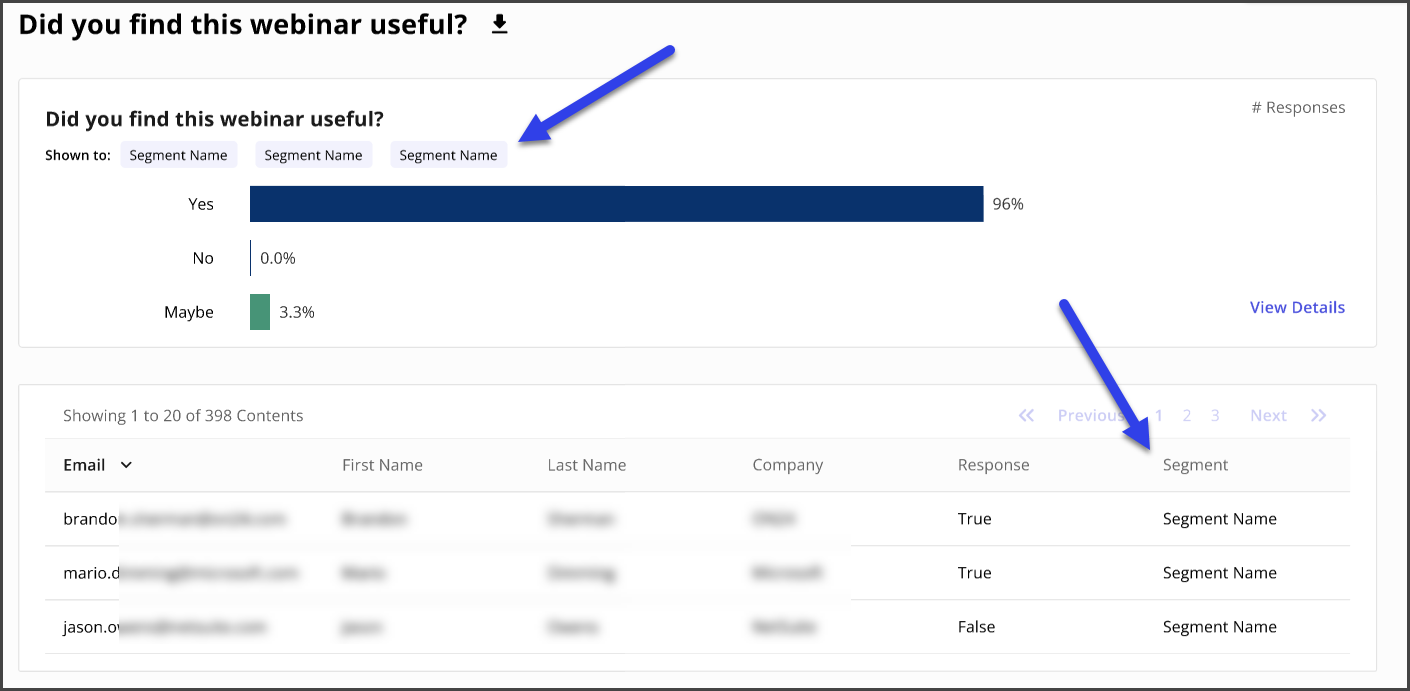1410x691 pixels.
Task: Select the Segment column header
Action: coord(1195,465)
